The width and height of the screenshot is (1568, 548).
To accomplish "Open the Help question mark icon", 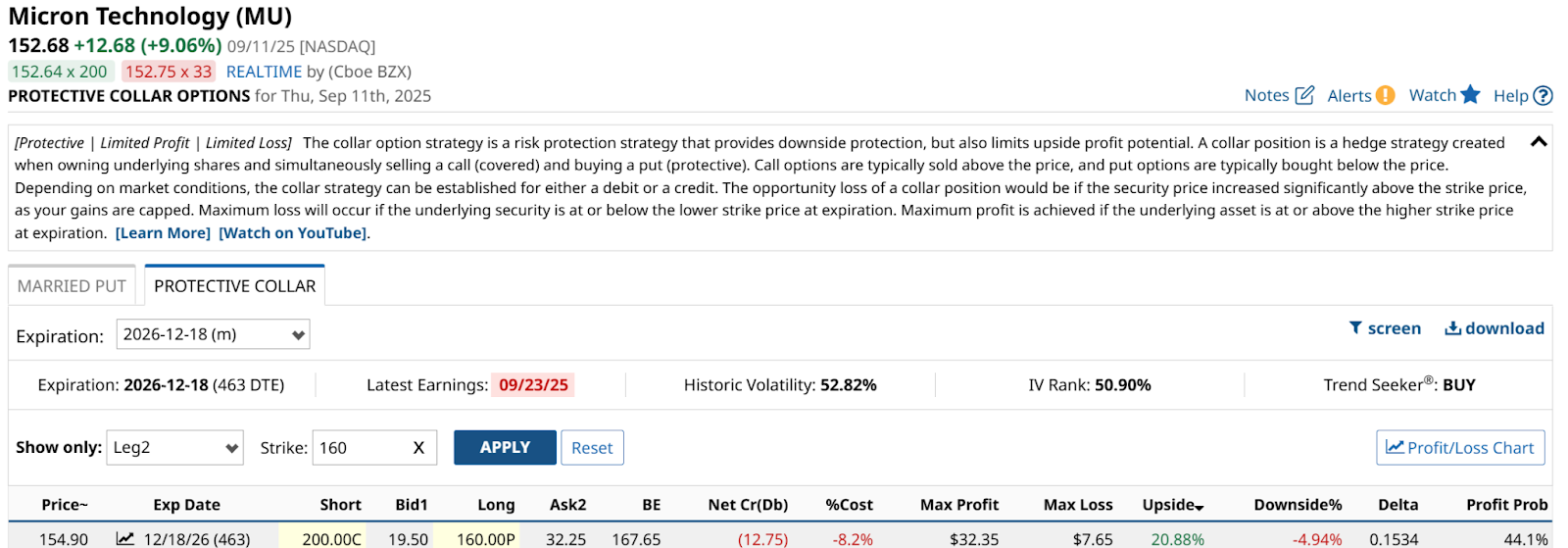I will tap(1543, 95).
